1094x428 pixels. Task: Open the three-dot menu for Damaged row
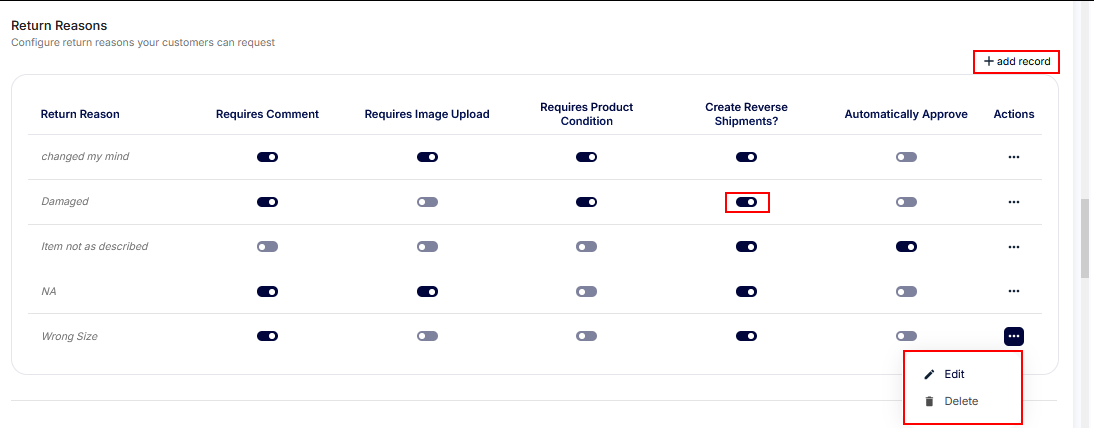(1013, 202)
